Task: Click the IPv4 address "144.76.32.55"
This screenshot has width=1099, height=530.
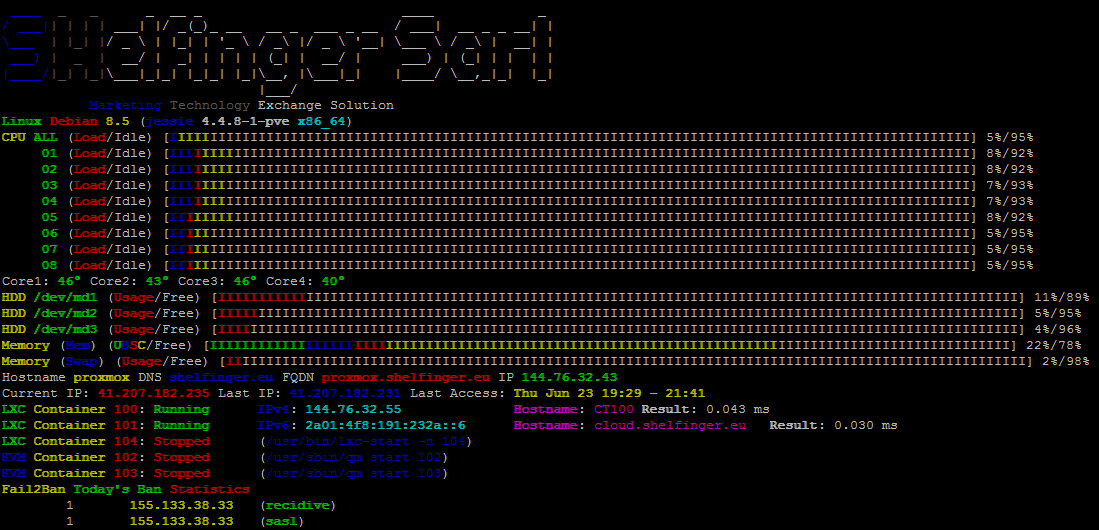Action: coord(353,409)
